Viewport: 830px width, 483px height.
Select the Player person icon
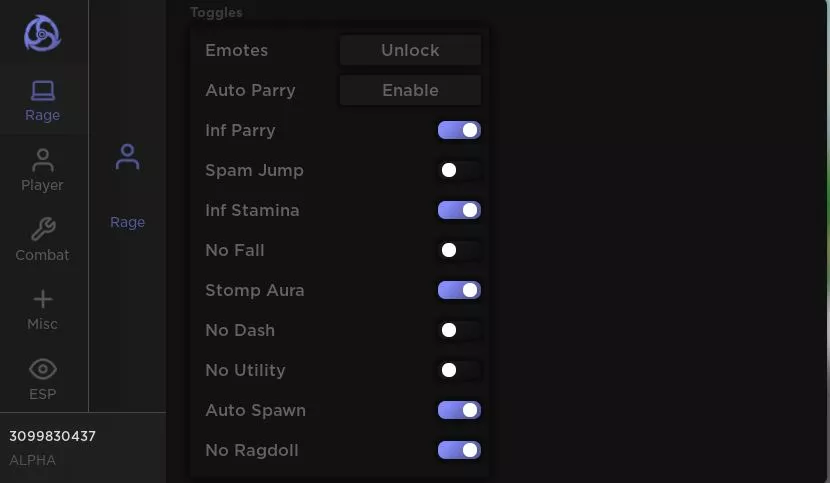coord(42,160)
